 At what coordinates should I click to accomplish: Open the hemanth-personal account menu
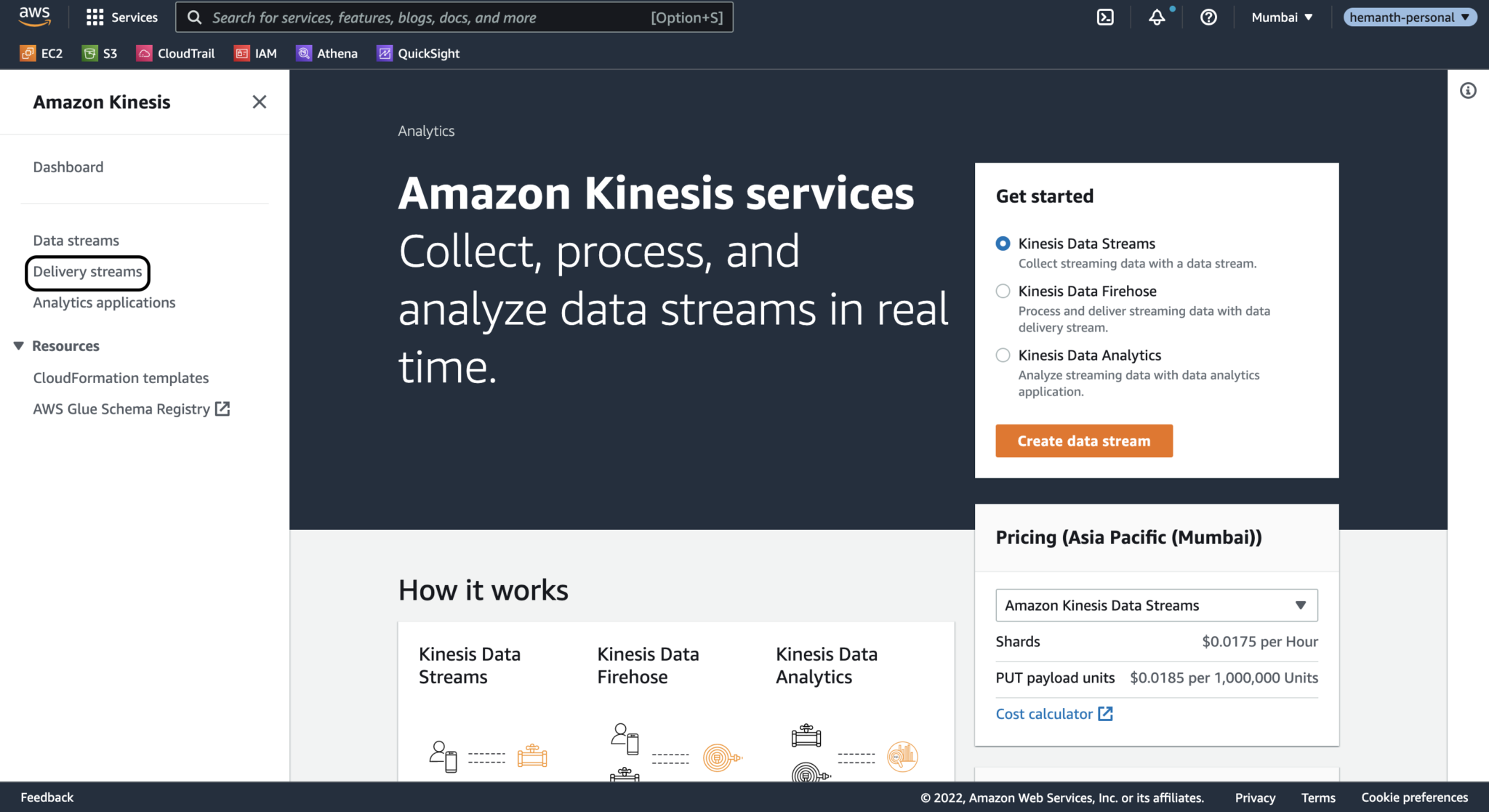[x=1409, y=17]
